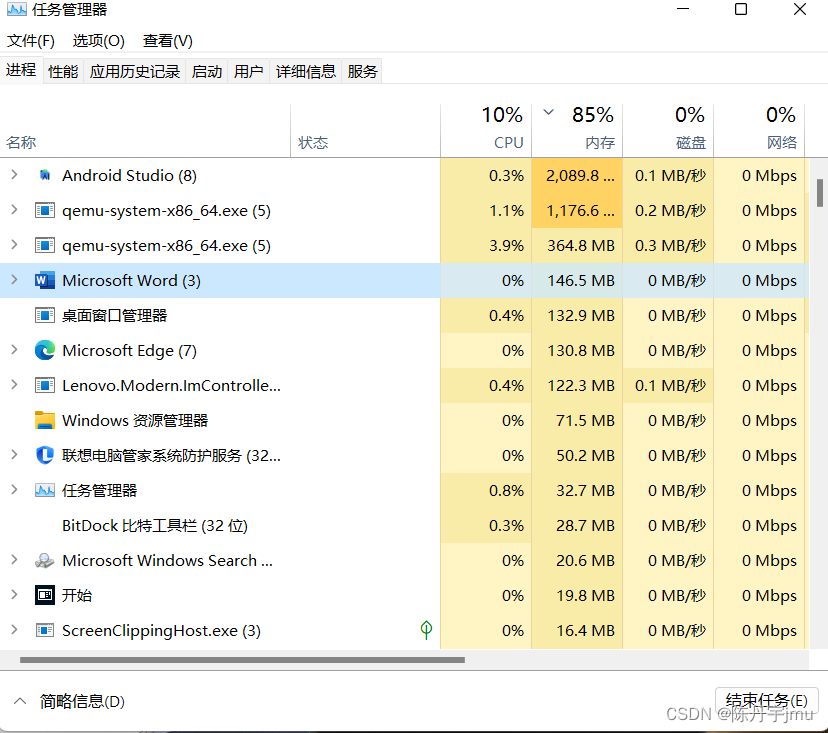Image resolution: width=828 pixels, height=733 pixels.
Task: Click the vertical scrollbar thumb
Action: pyautogui.click(x=820, y=193)
